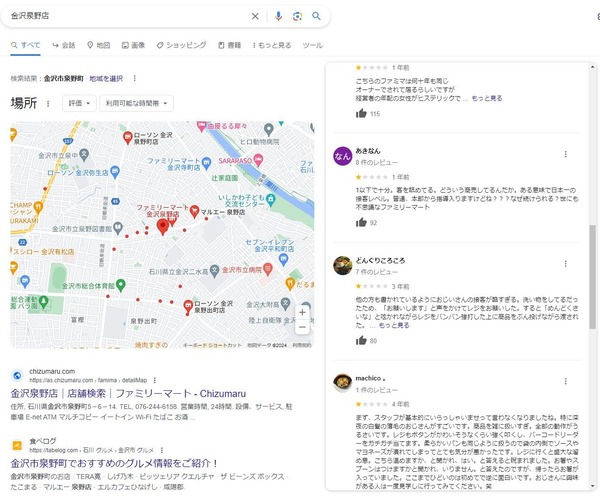The image size is (600, 497).
Task: Click SARARASO hotel map marker
Action: pyautogui.click(x=259, y=160)
